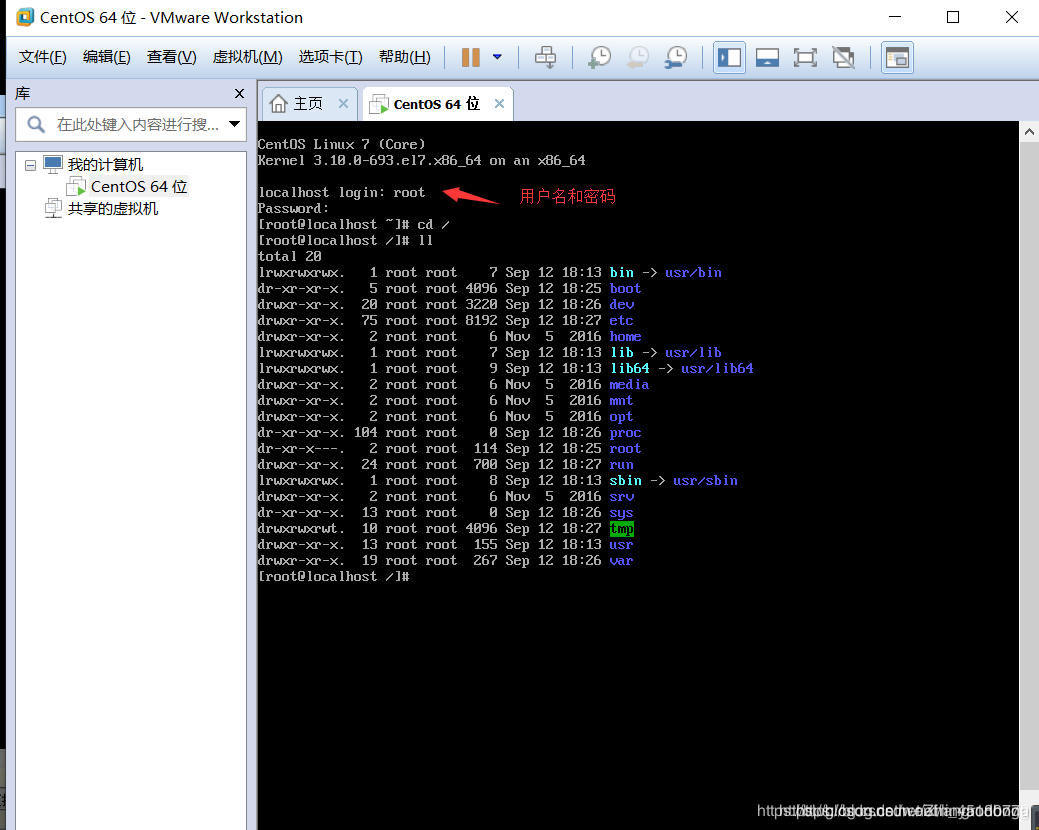Click the usr/lib64 link target text
The height and width of the screenshot is (830, 1039).
click(717, 368)
